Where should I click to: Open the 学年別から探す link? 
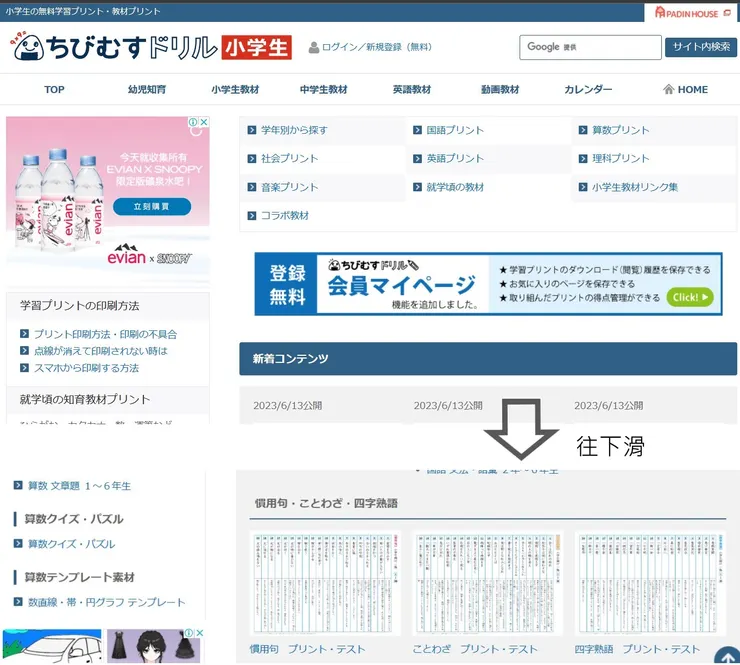294,130
